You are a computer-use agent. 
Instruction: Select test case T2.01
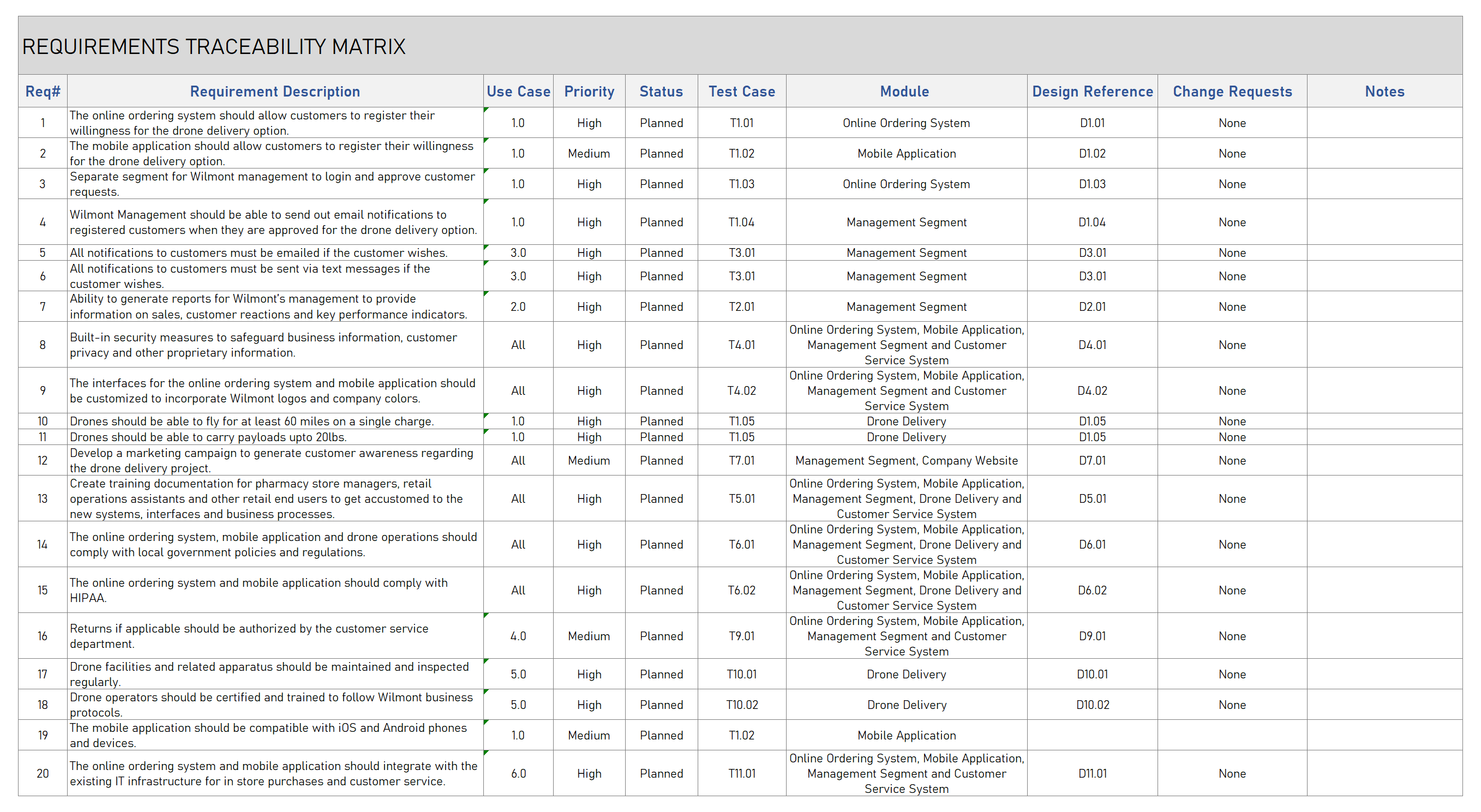742,307
